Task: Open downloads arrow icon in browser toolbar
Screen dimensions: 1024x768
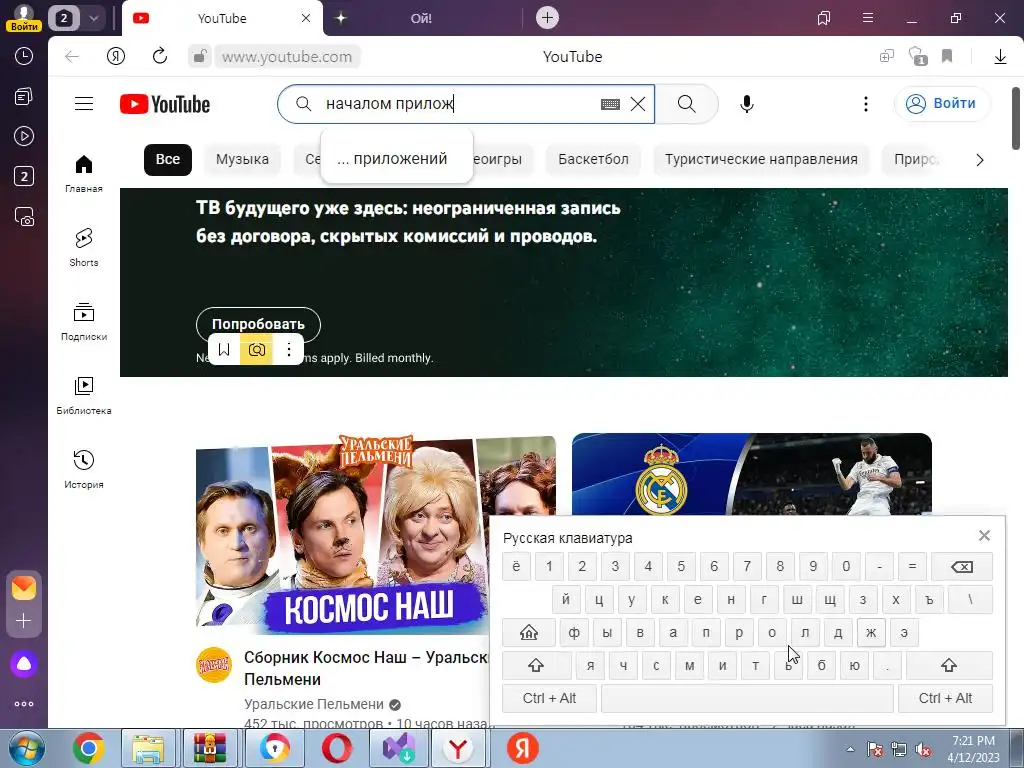Action: (1000, 57)
